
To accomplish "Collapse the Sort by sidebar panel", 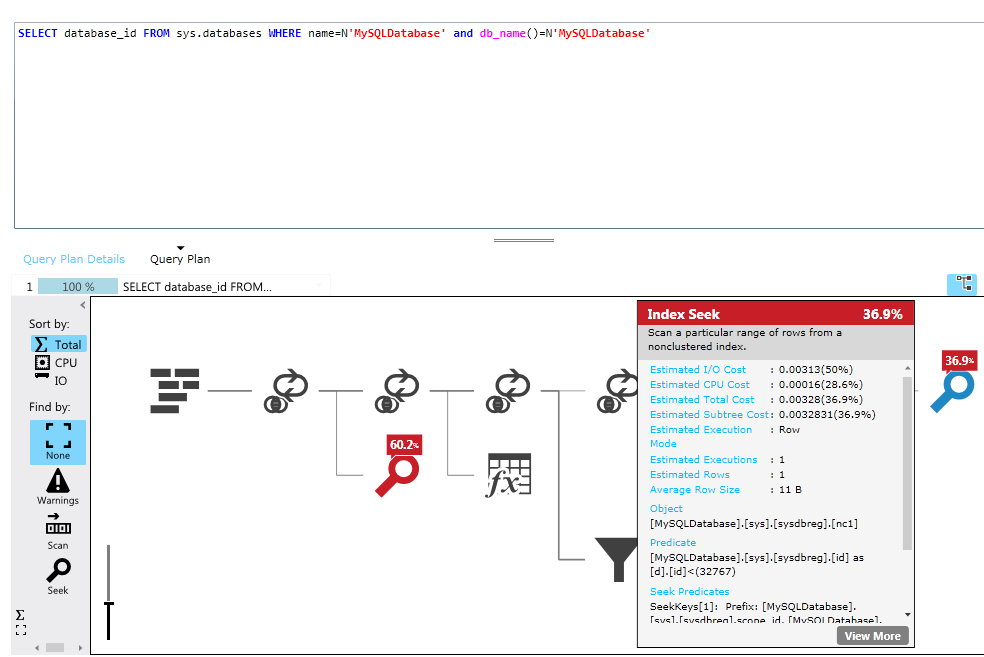I will (83, 306).
